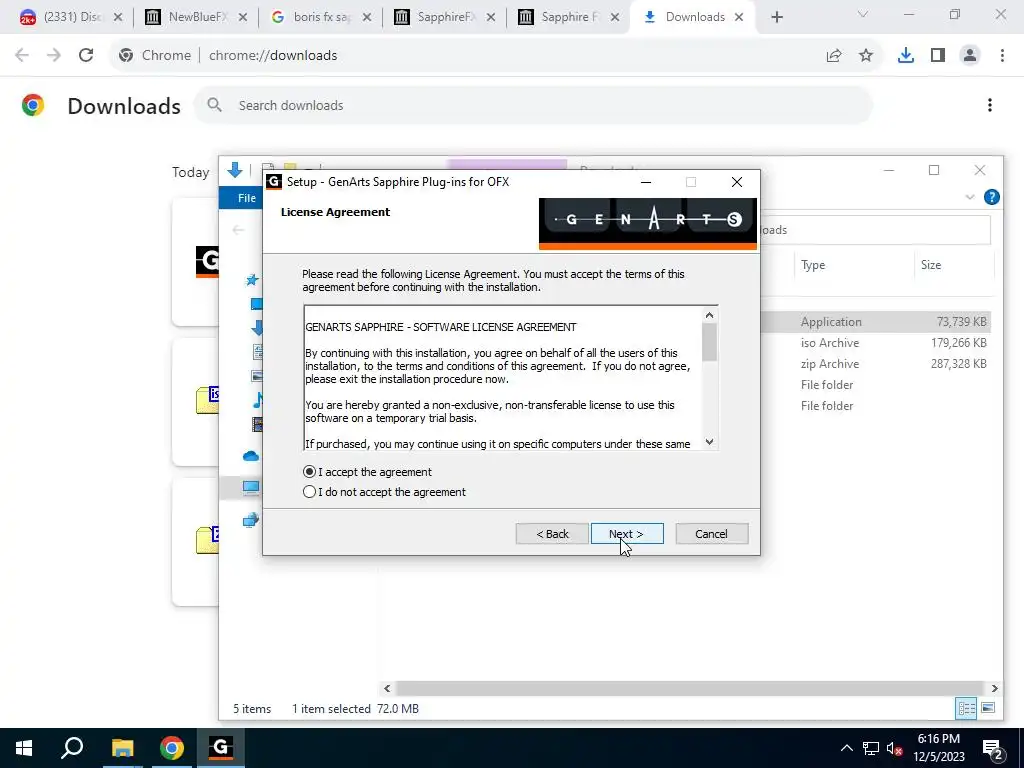Click Network icon in Explorer sidebar
Viewport: 1024px width, 768px height.
(x=251, y=520)
